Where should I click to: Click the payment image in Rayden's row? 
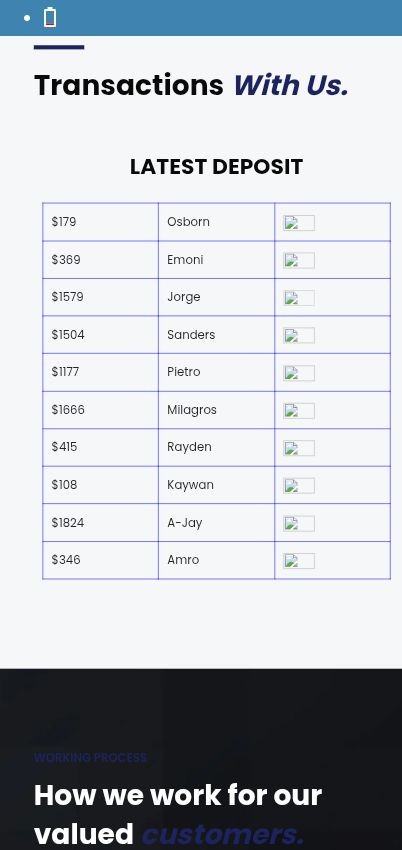[299, 448]
